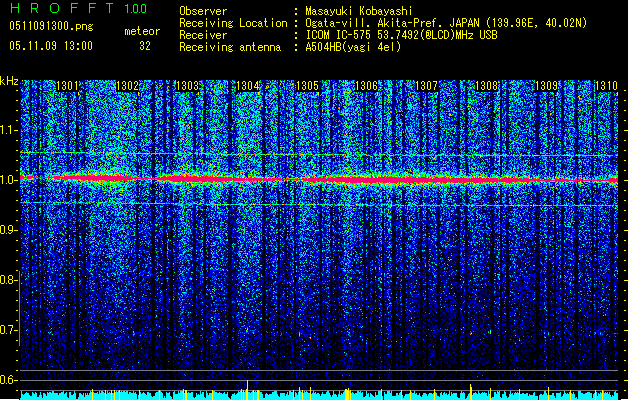Click the 1.0 frequency axis label
629x400 pixels.
[8, 180]
